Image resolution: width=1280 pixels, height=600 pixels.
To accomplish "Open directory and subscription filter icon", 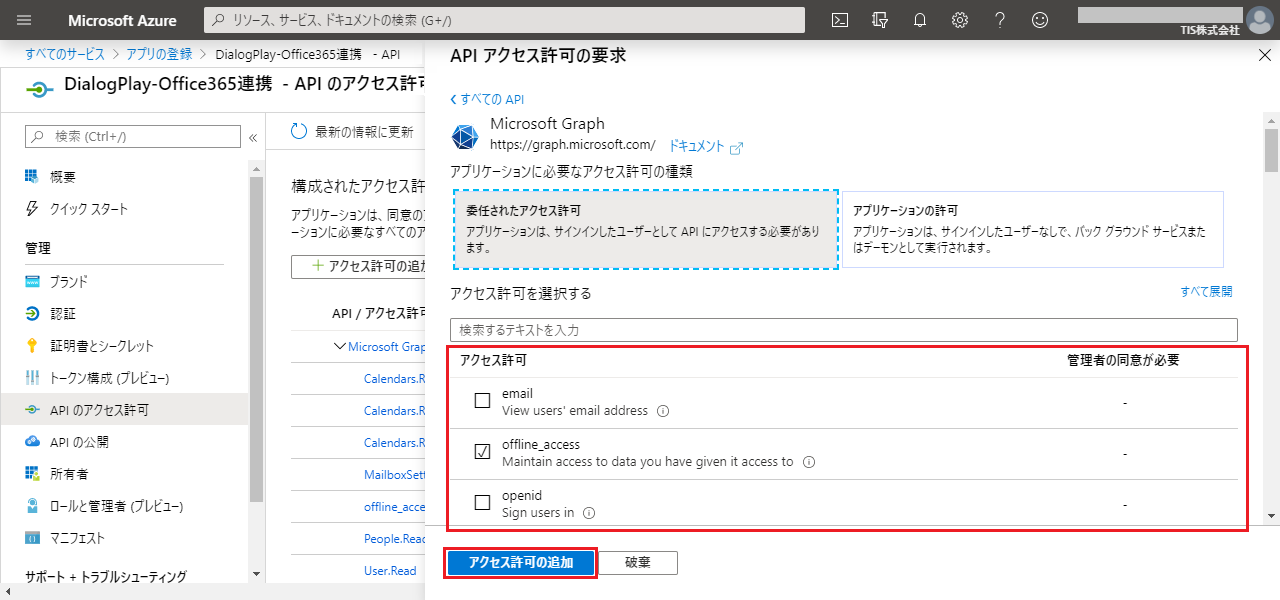I will coord(880,20).
